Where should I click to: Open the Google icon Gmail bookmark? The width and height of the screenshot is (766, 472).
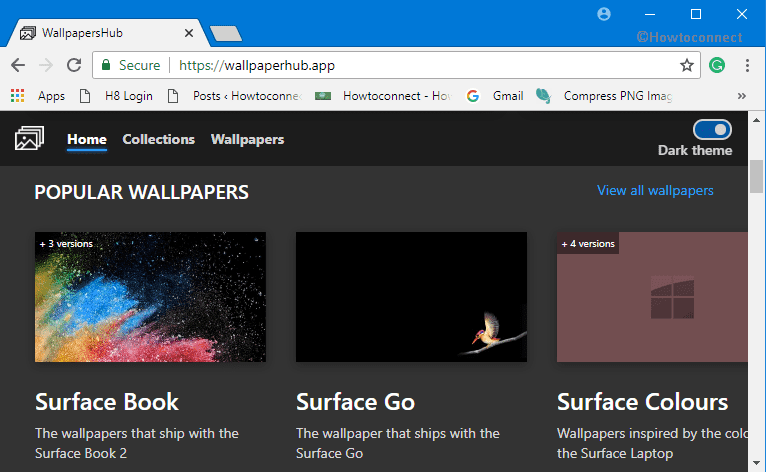(495, 96)
